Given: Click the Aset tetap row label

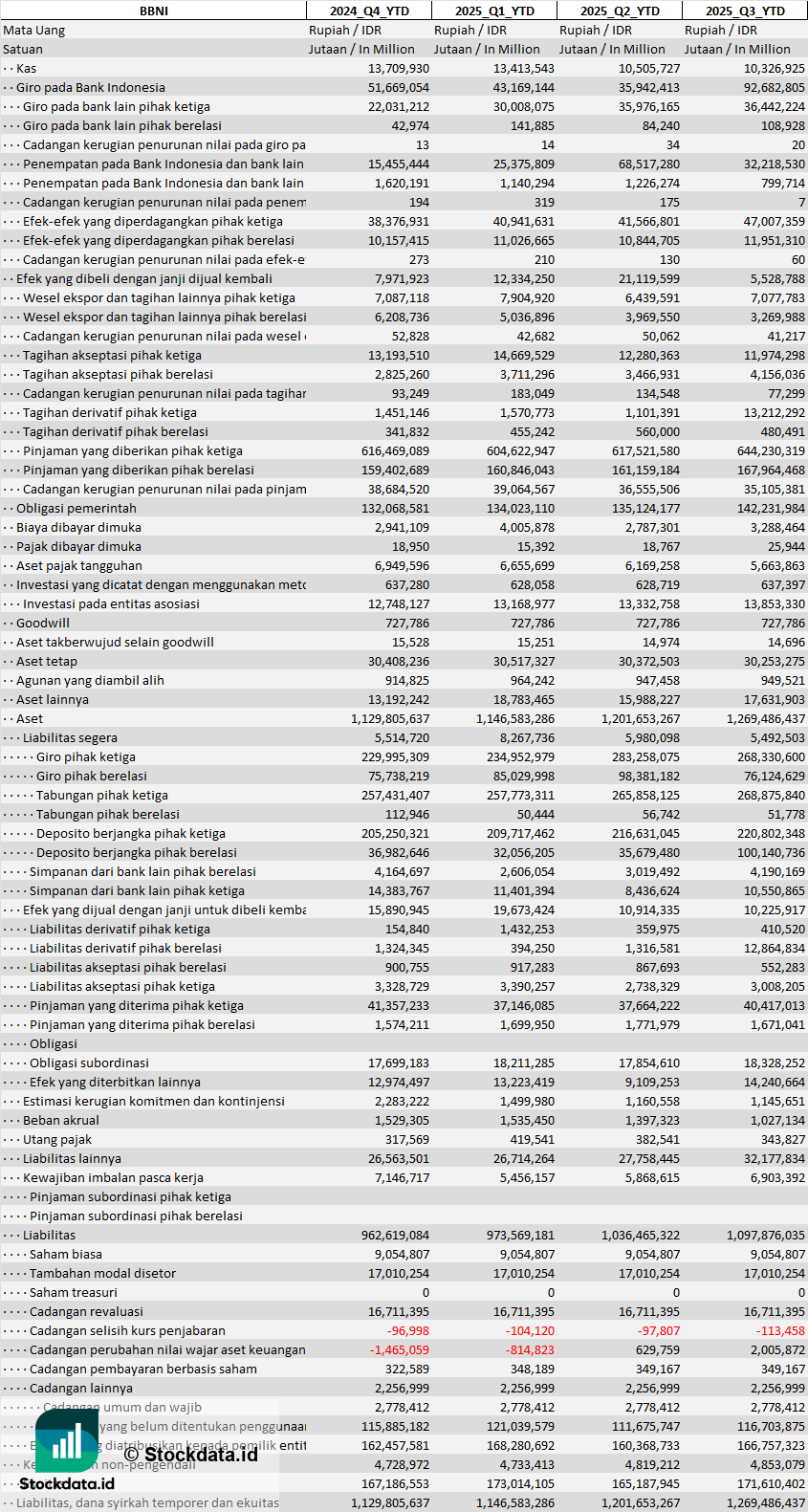Looking at the screenshot, I should point(47,661).
